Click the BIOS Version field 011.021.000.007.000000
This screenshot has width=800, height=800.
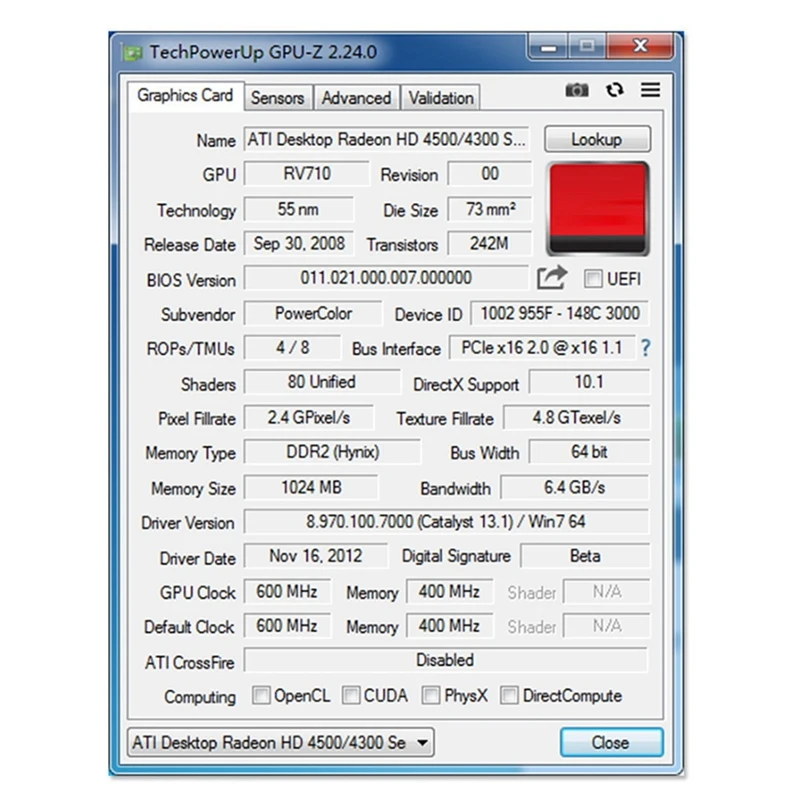tap(386, 278)
